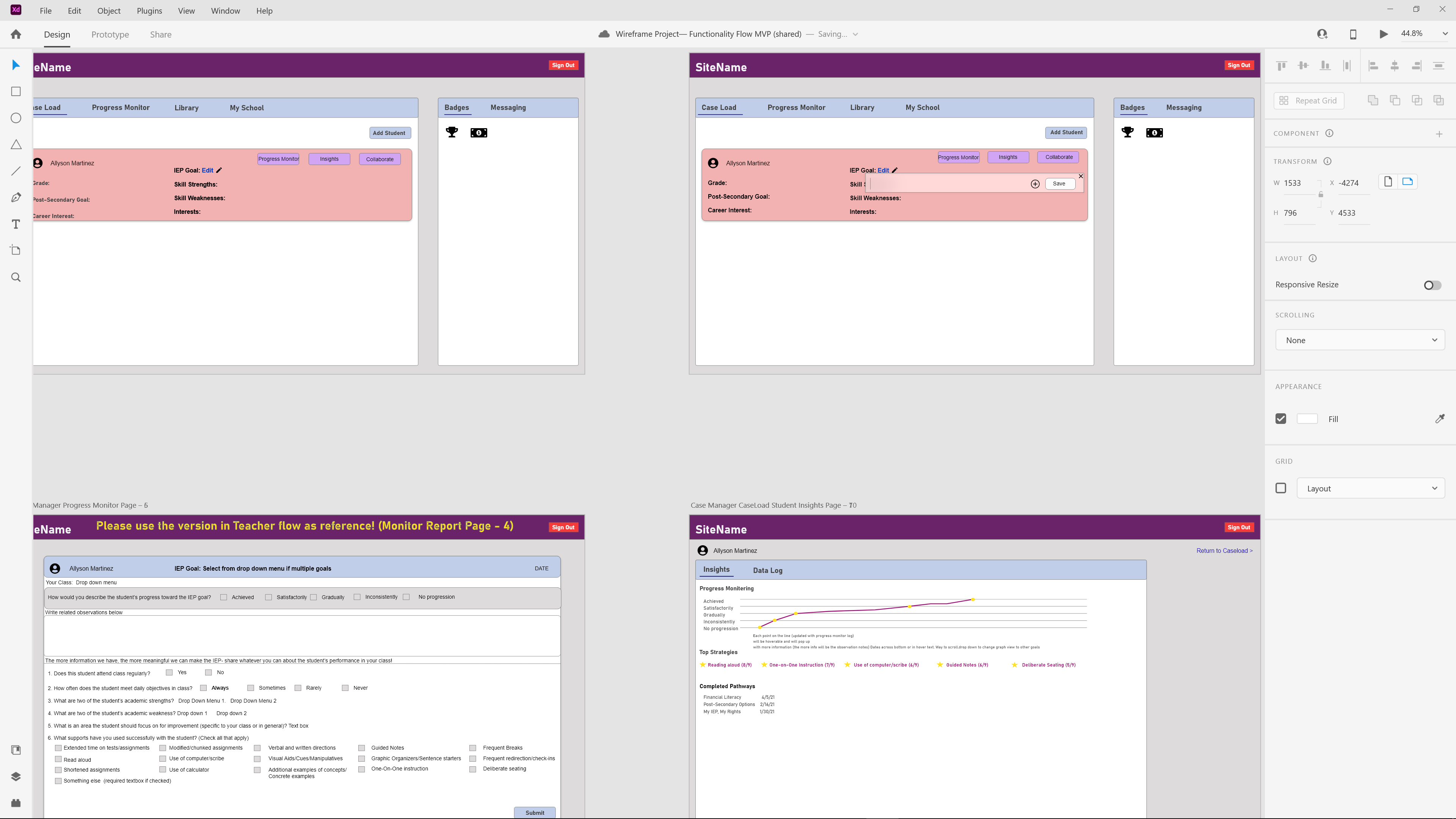Toggle Responsive Resize switch
The width and height of the screenshot is (1456, 819).
tap(1433, 284)
